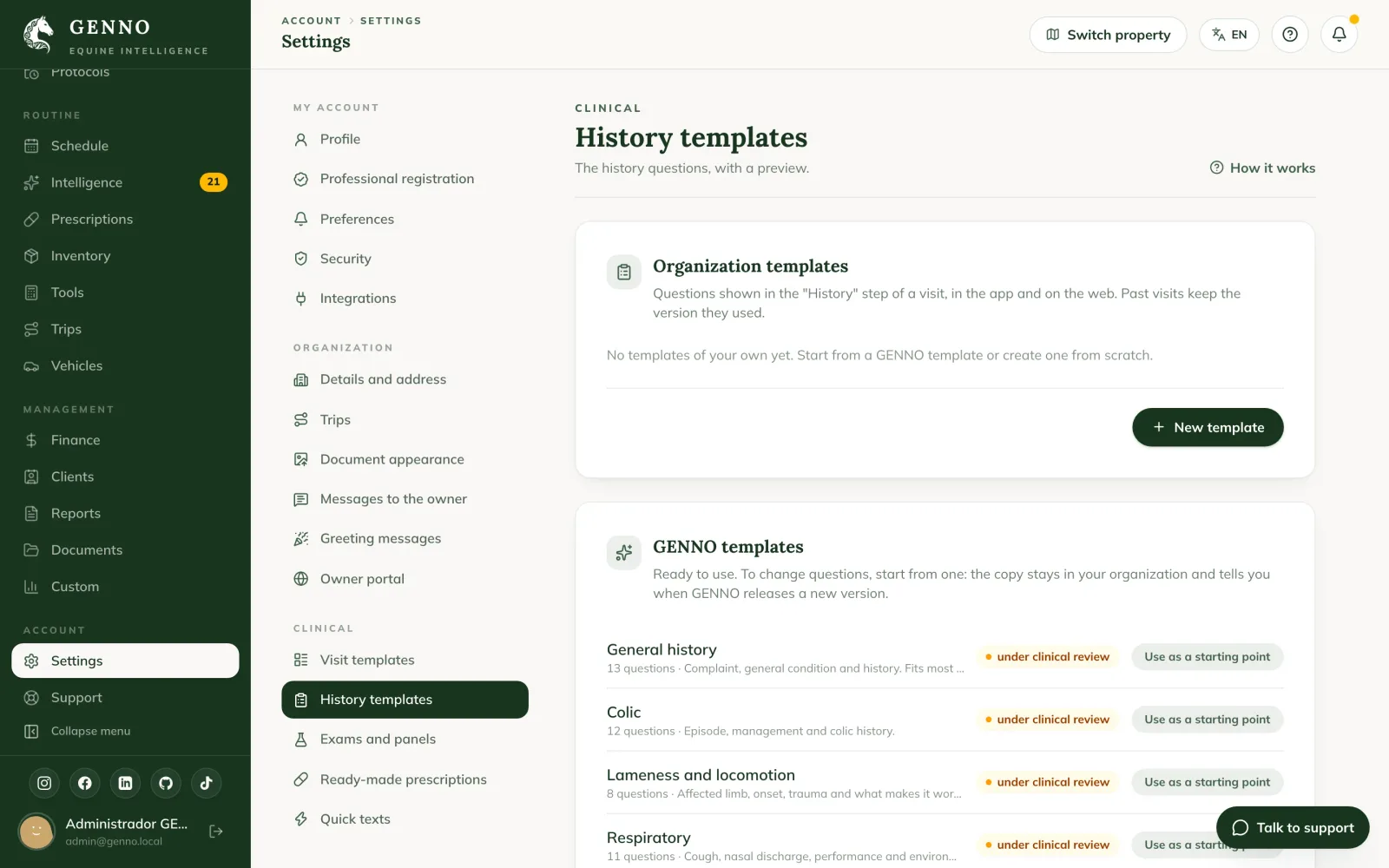
Task: Open Custom in sidebar
Action: tap(125, 587)
